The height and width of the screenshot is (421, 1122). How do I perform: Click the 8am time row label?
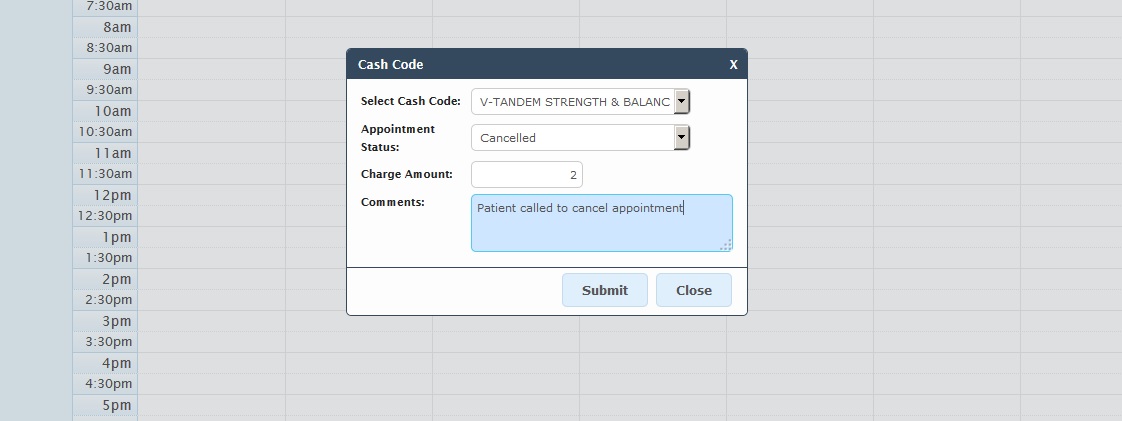point(115,27)
